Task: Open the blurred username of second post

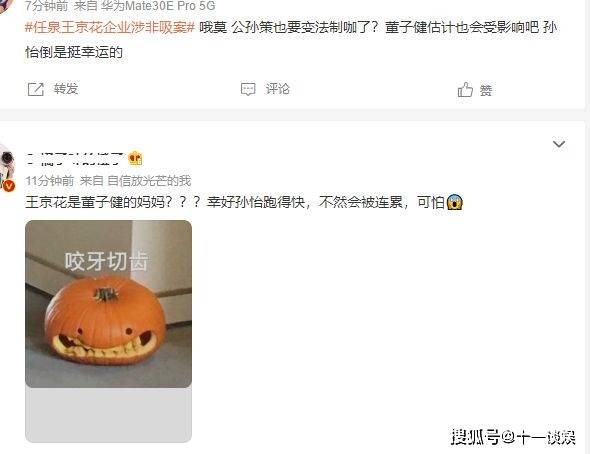Action: [x=75, y=158]
